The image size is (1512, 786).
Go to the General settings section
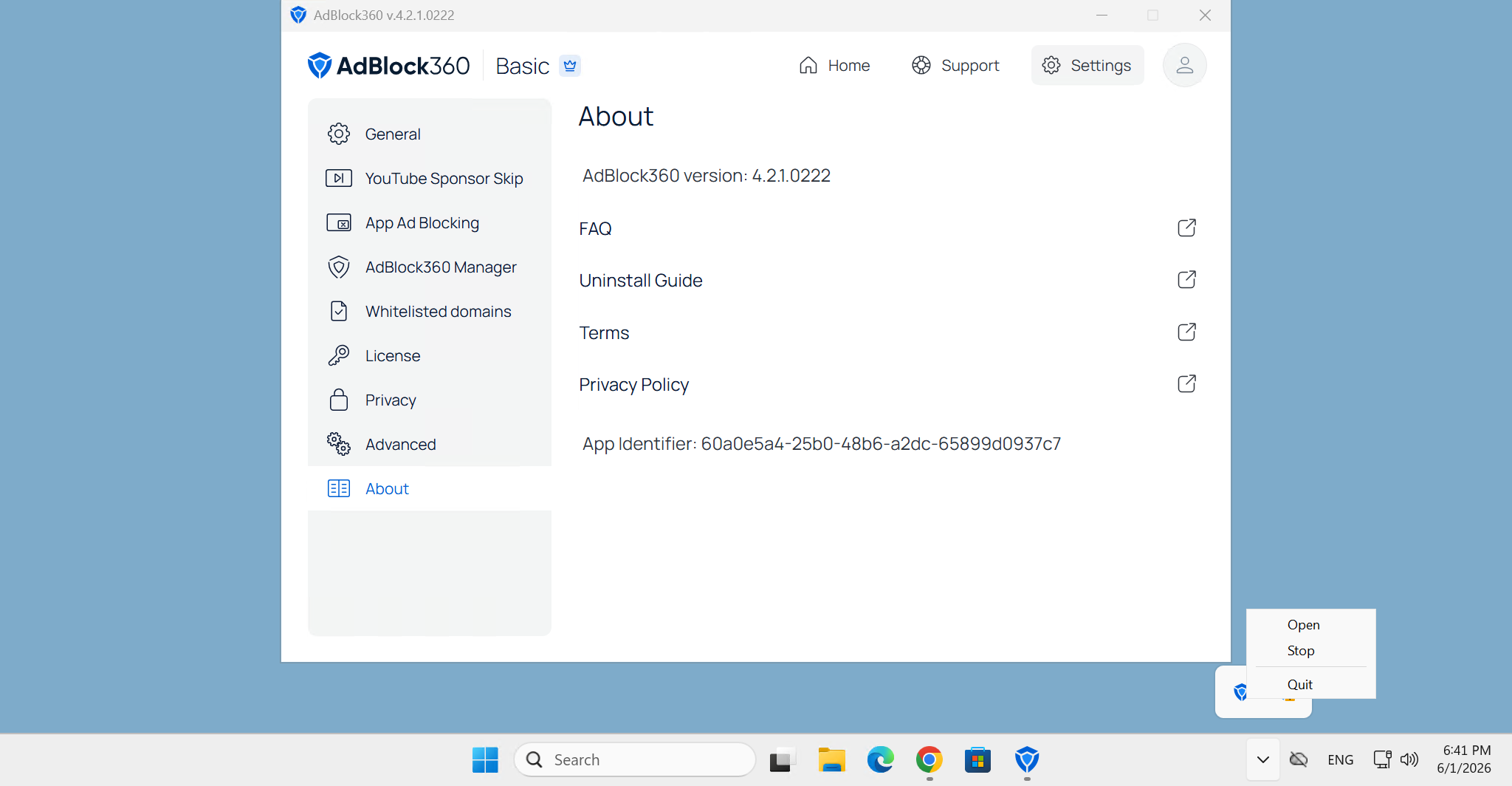430,134
